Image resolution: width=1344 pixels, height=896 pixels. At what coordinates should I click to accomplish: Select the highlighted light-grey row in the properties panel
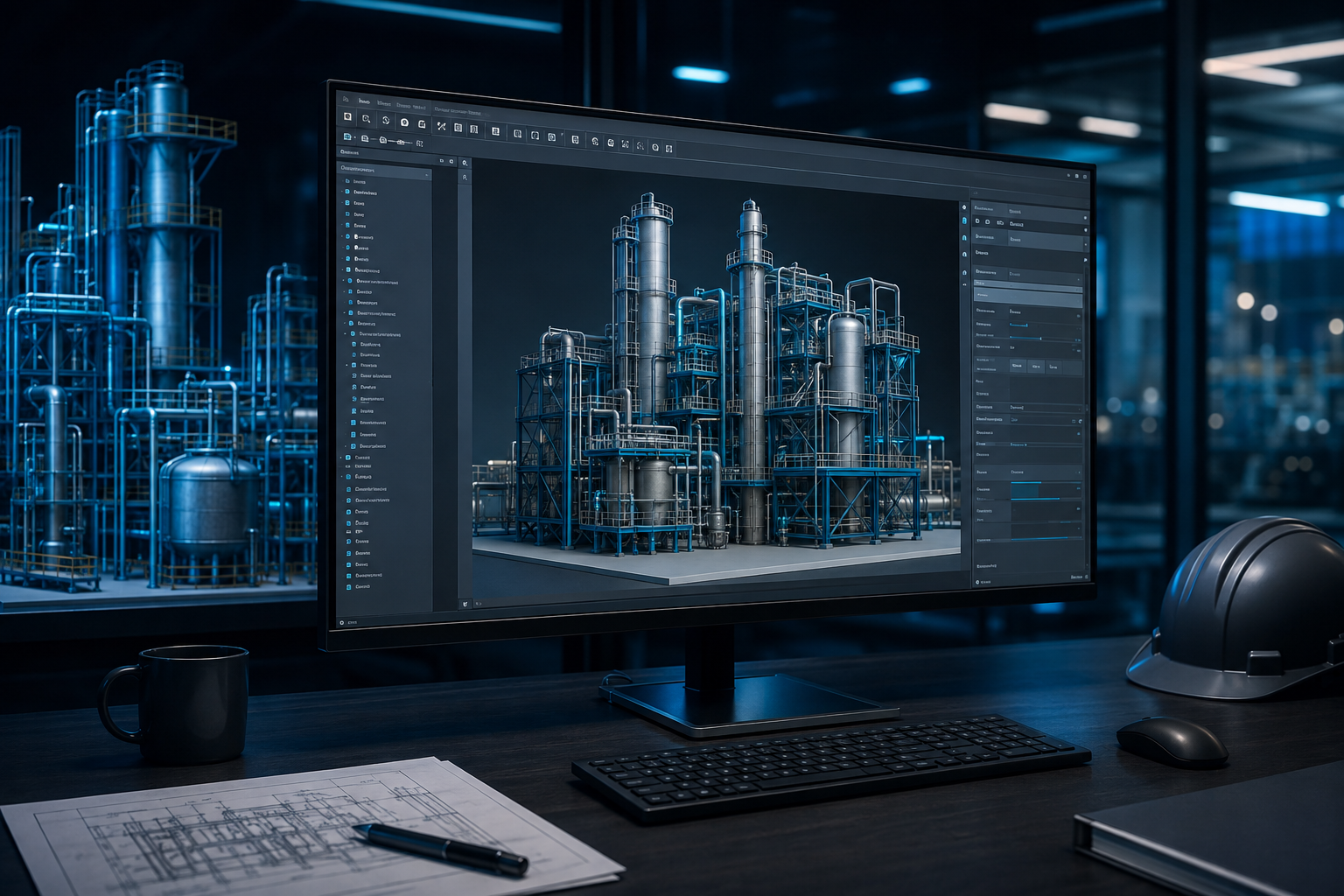point(1028,297)
